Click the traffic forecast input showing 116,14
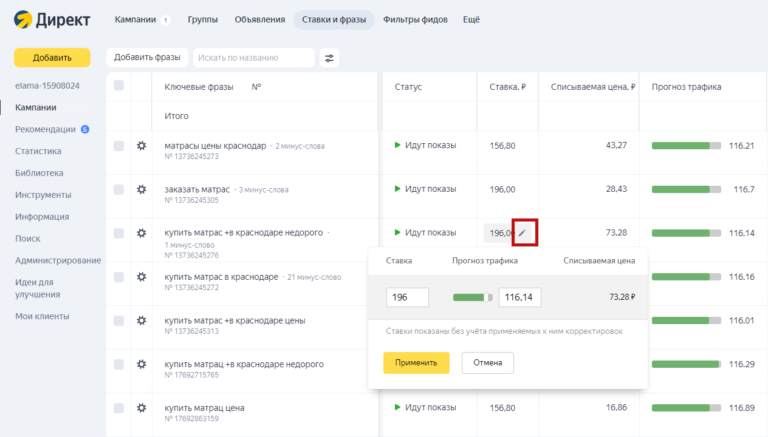Viewport: 768px width, 437px height. tap(520, 297)
